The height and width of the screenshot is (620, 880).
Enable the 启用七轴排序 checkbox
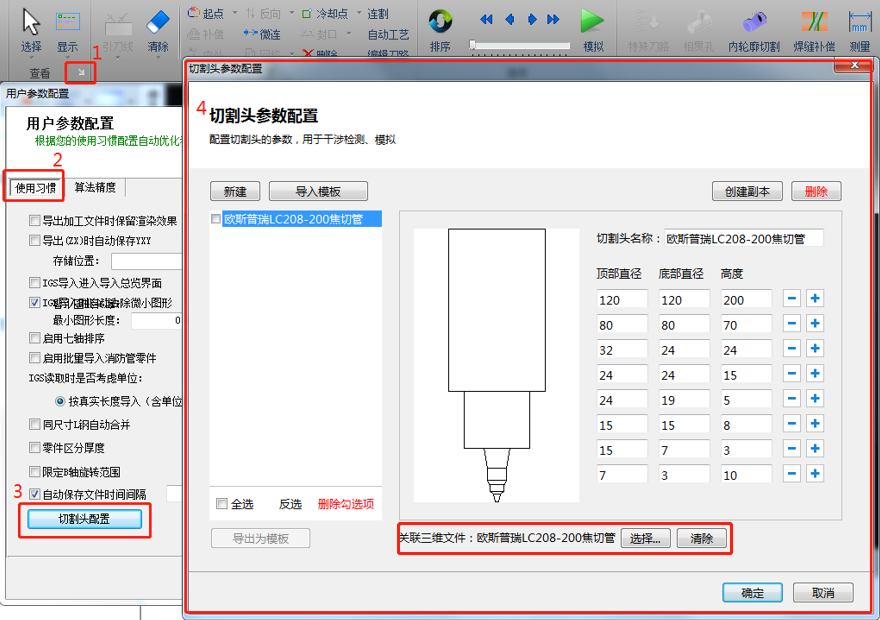[x=36, y=339]
